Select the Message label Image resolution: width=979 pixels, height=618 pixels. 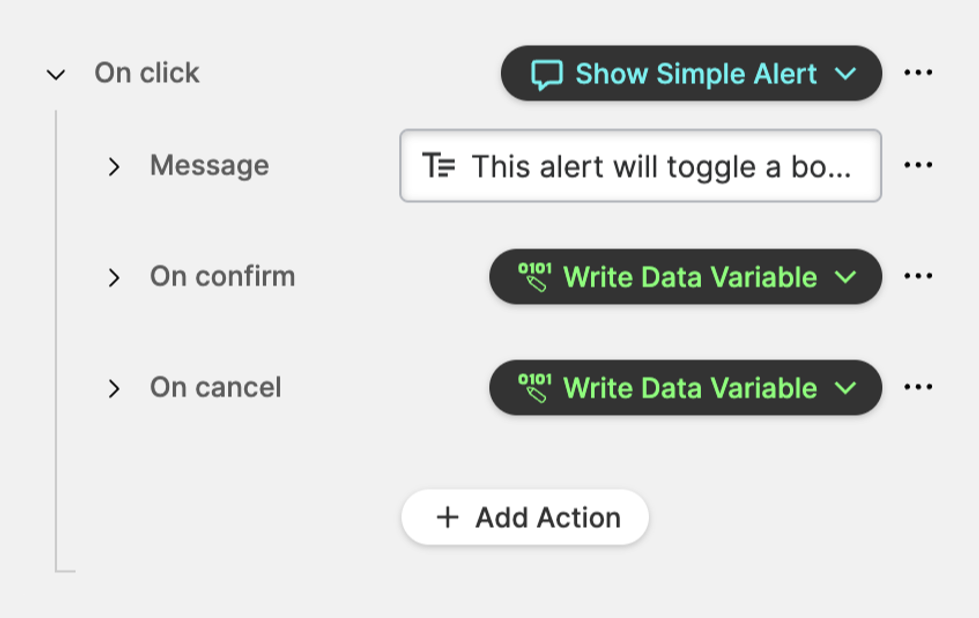(209, 165)
